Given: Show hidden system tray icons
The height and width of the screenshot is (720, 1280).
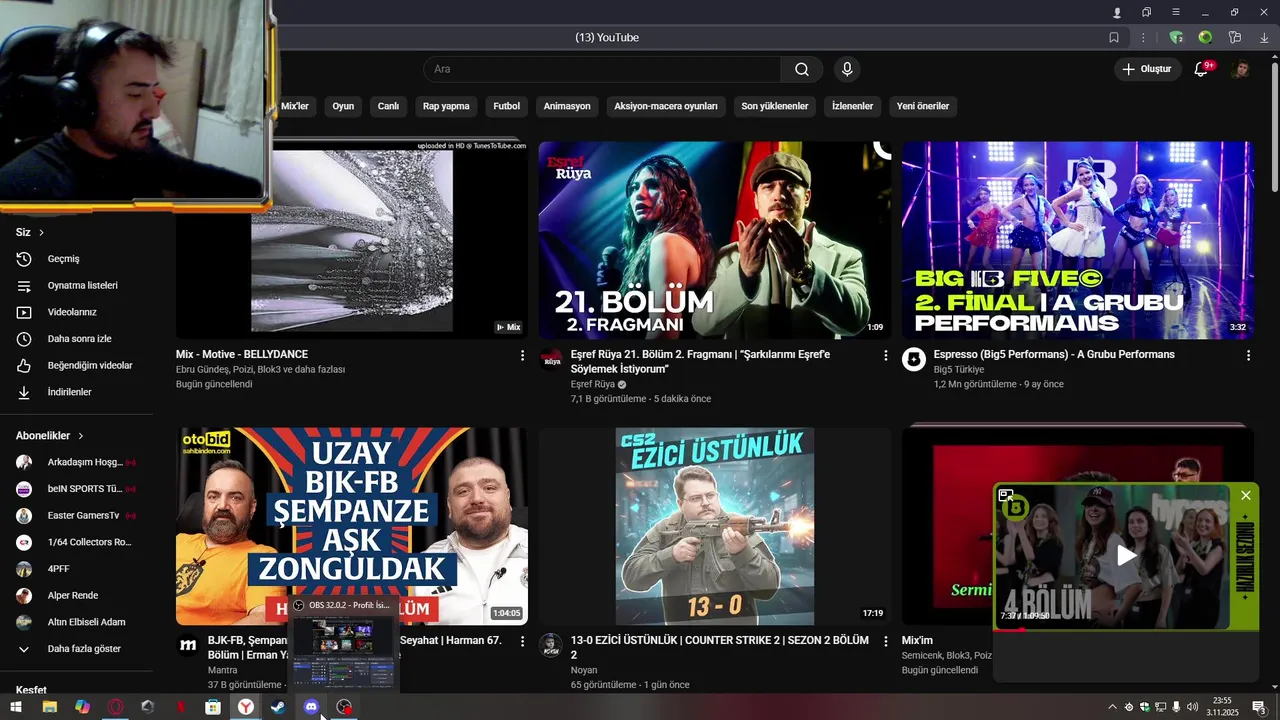Looking at the screenshot, I should point(1112,707).
